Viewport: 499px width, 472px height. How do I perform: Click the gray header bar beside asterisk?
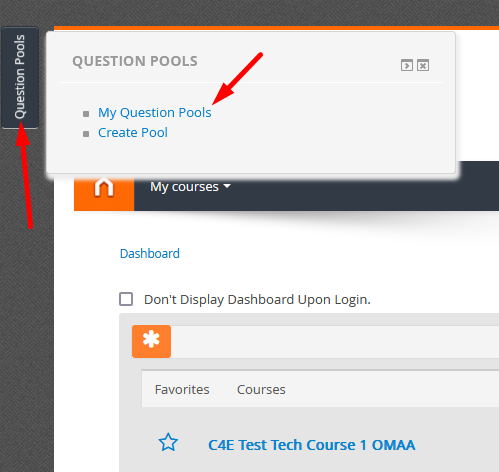pyautogui.click(x=335, y=342)
